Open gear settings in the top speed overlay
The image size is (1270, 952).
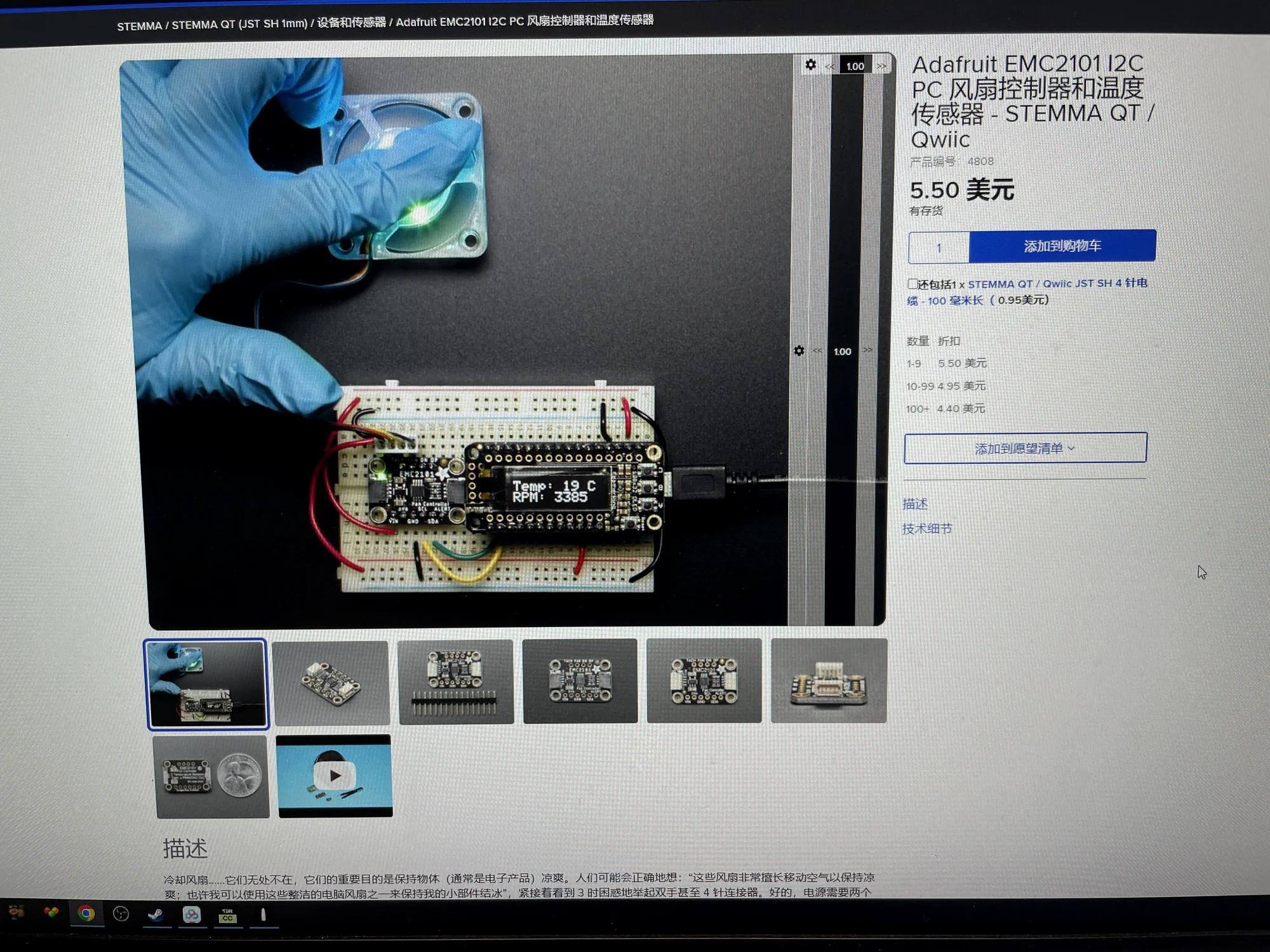[811, 65]
